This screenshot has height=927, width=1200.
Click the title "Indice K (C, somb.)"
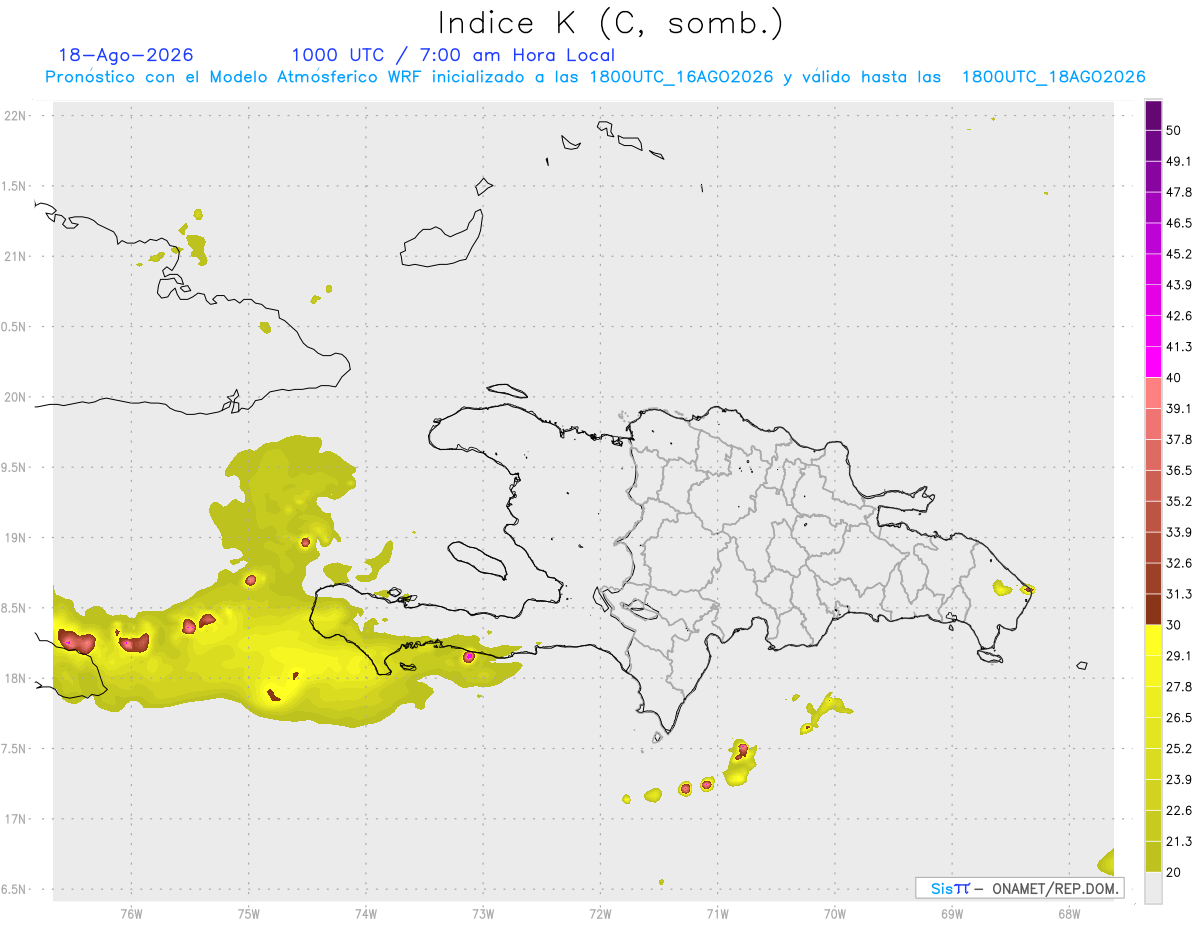611,23
